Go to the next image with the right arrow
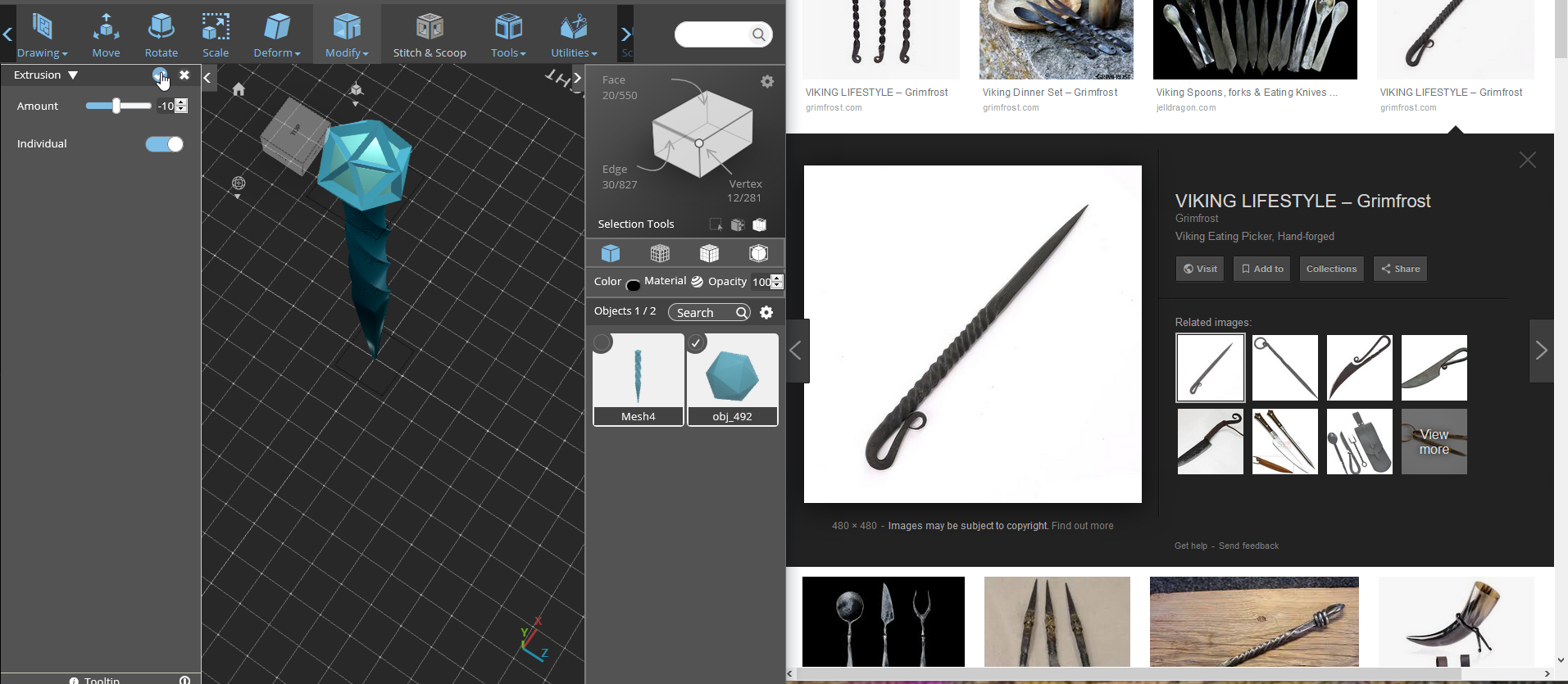This screenshot has width=1568, height=684. click(1541, 351)
